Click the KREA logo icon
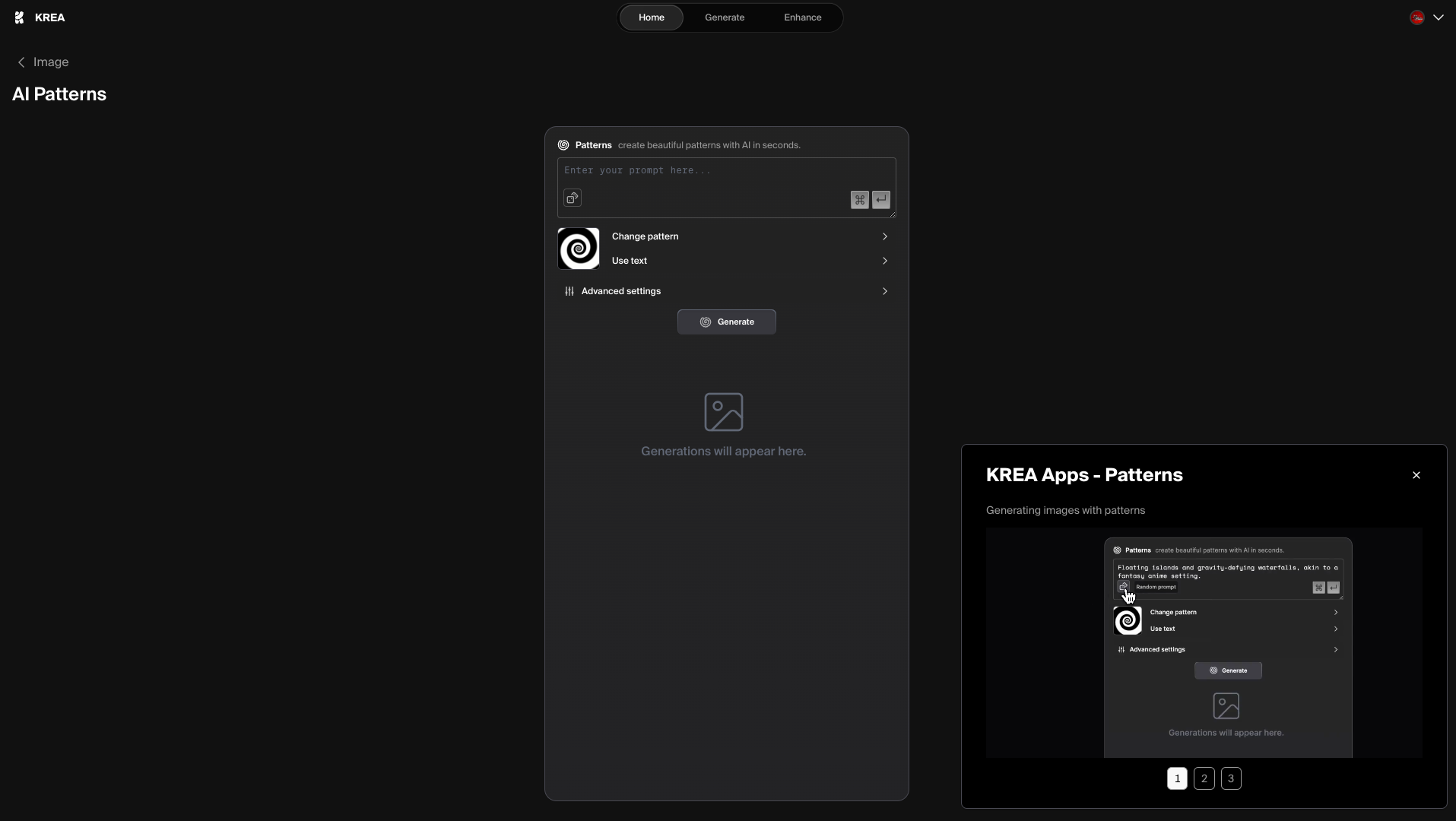The width and height of the screenshot is (1456, 821). tap(19, 17)
